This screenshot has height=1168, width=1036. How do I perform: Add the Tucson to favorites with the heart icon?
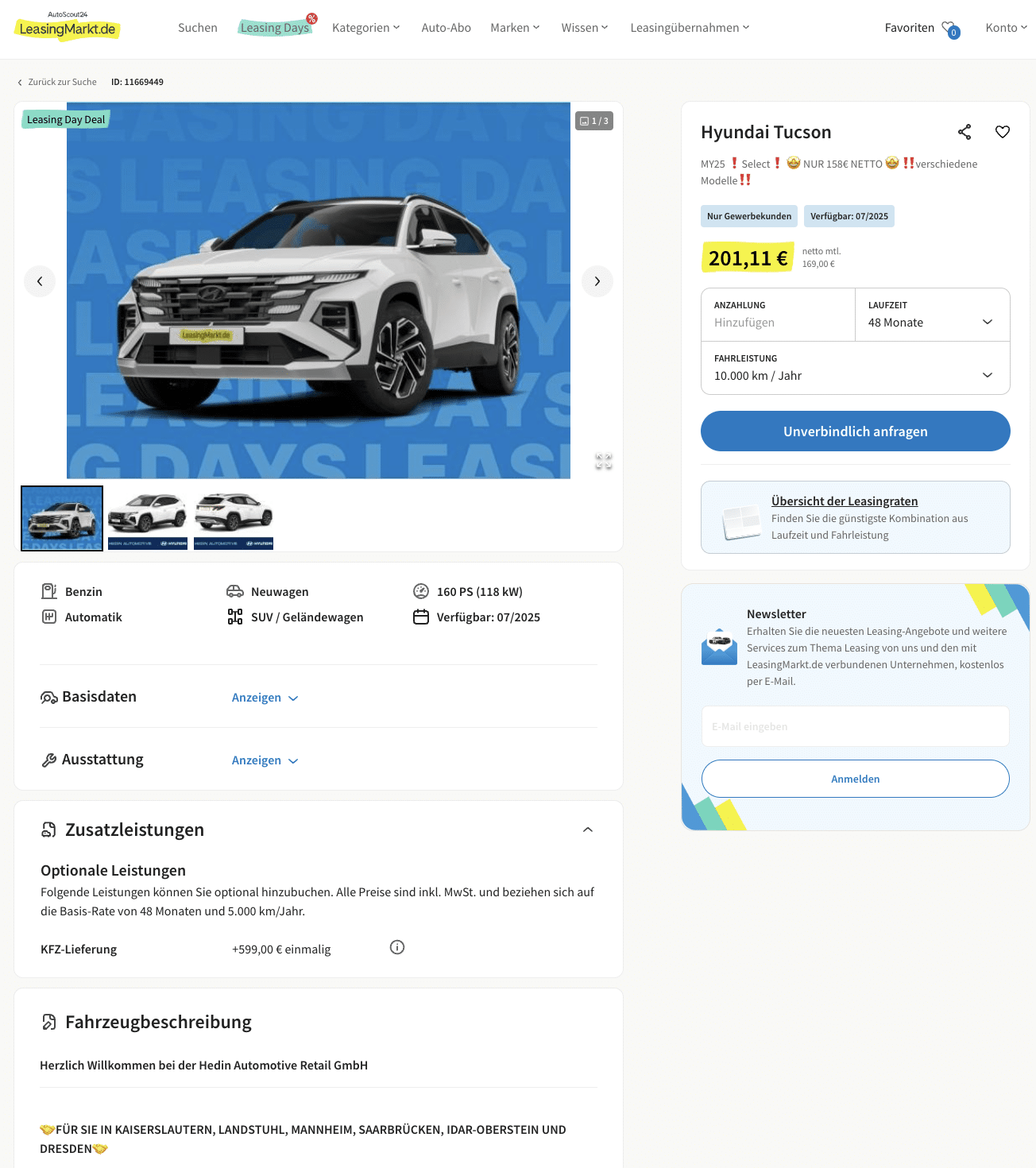pyautogui.click(x=1003, y=132)
